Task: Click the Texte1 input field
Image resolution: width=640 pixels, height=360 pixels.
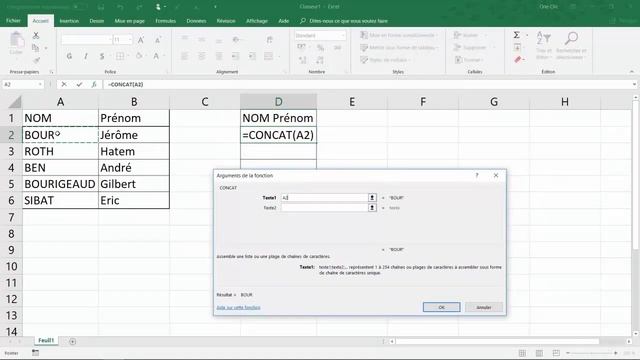Action: tap(324, 198)
